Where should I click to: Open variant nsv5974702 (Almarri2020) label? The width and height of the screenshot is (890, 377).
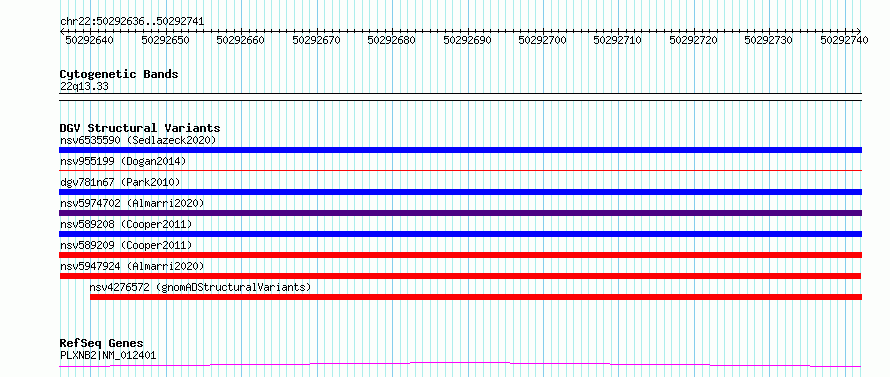click(x=132, y=203)
